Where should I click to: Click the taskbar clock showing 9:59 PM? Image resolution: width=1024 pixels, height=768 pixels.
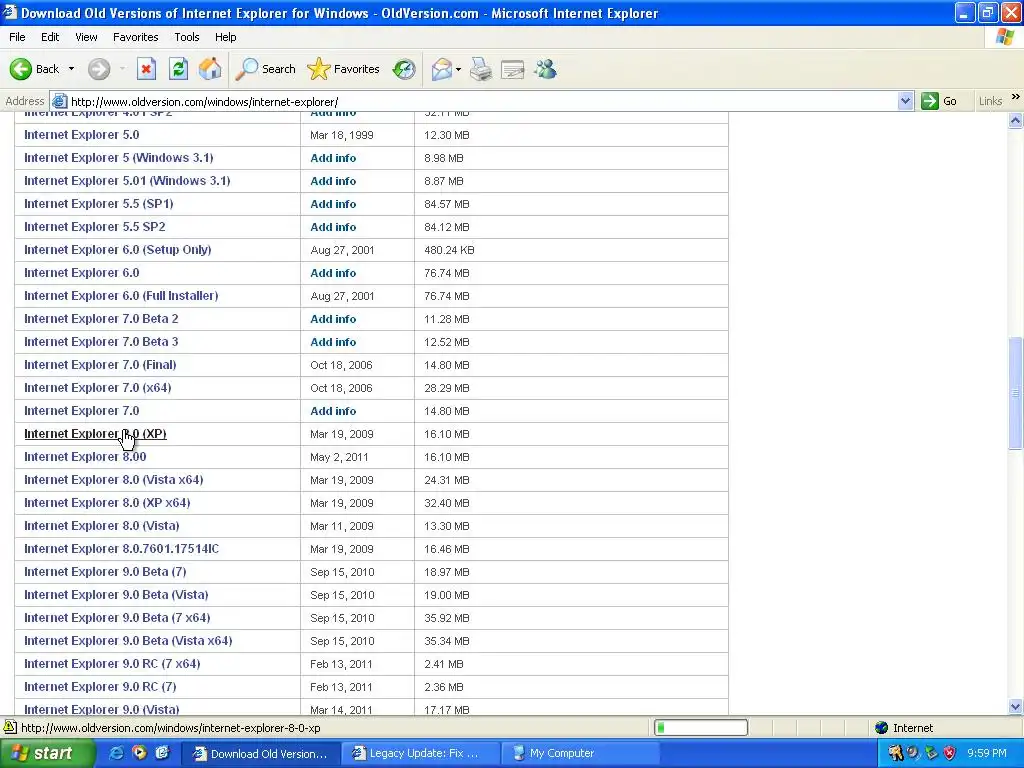pyautogui.click(x=987, y=753)
